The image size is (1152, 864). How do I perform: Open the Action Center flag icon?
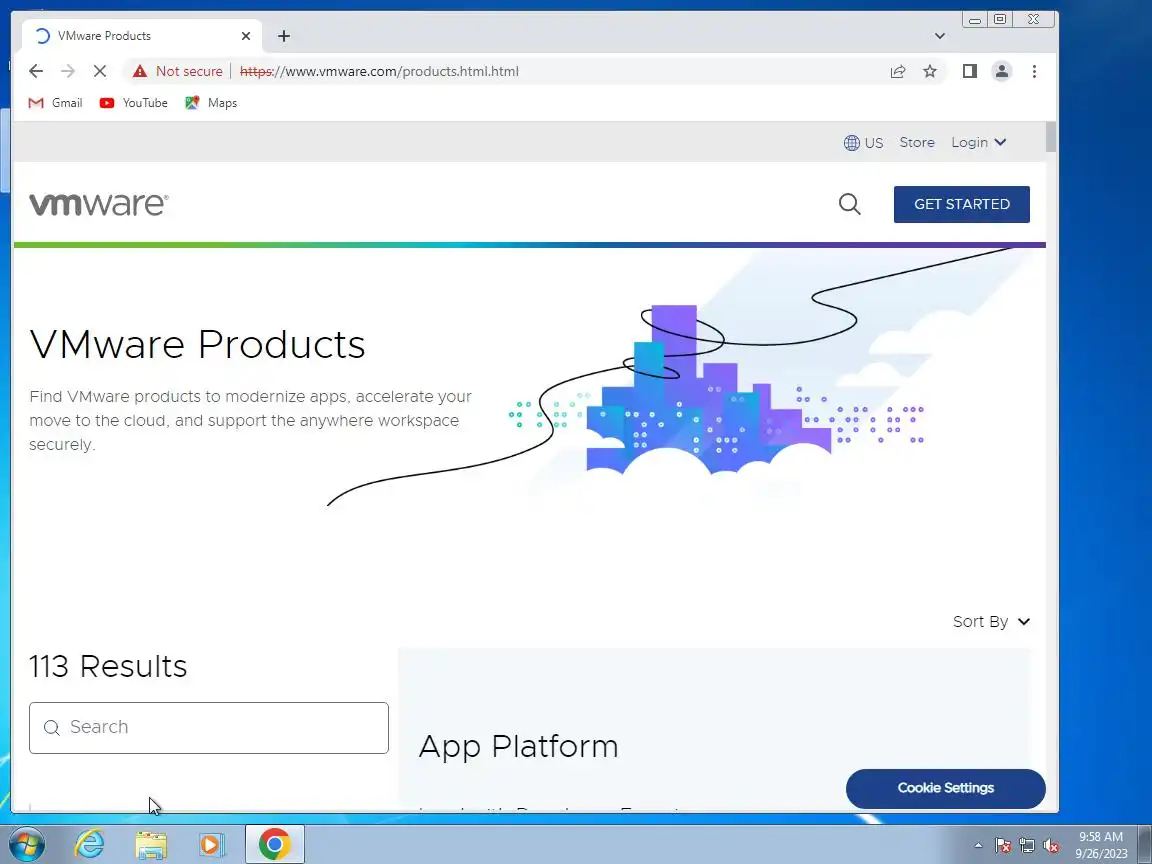1003,846
